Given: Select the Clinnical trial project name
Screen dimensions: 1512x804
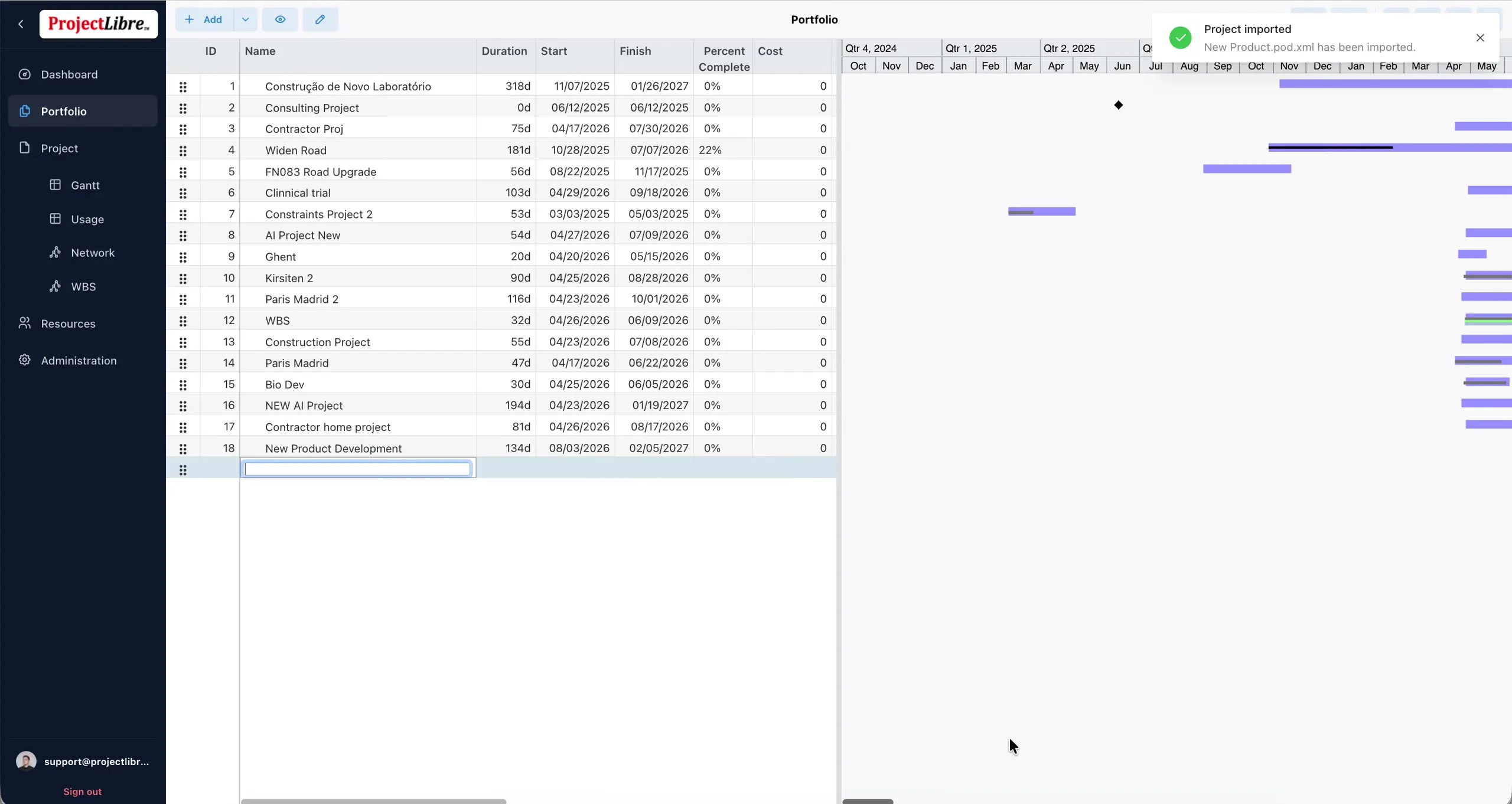Looking at the screenshot, I should point(298,193).
